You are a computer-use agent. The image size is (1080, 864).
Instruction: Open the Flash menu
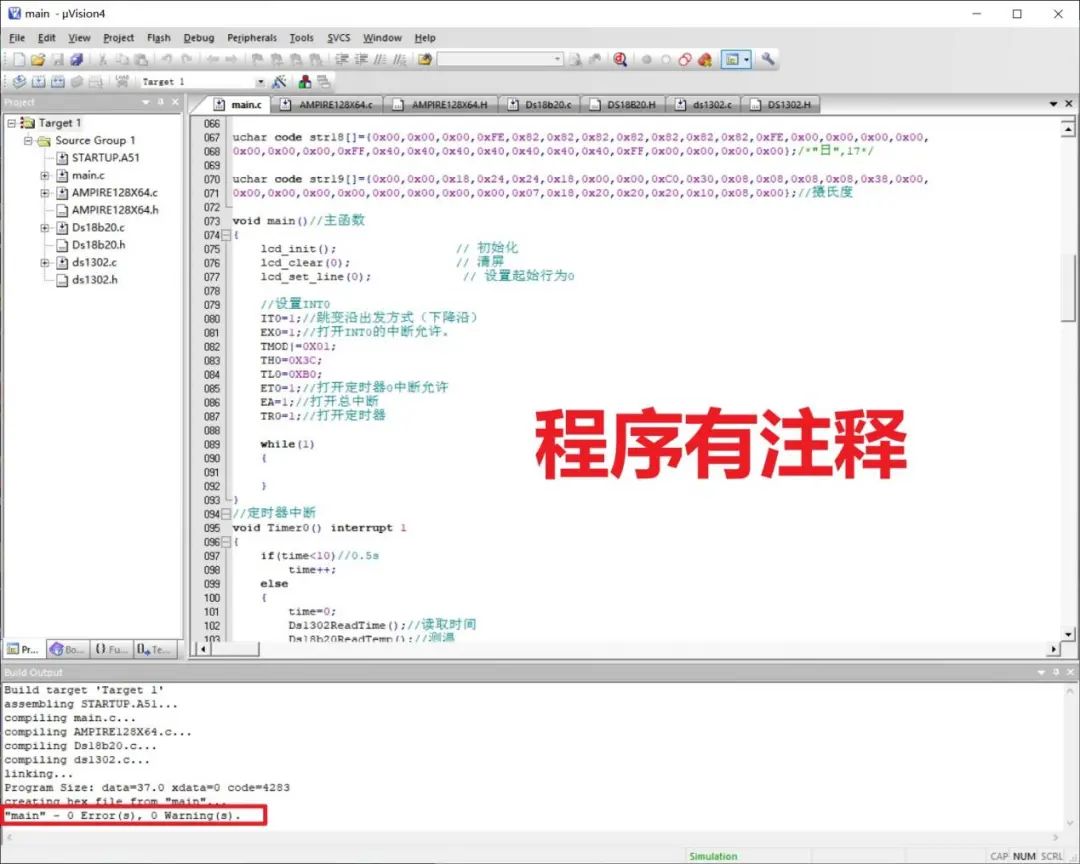click(x=158, y=38)
